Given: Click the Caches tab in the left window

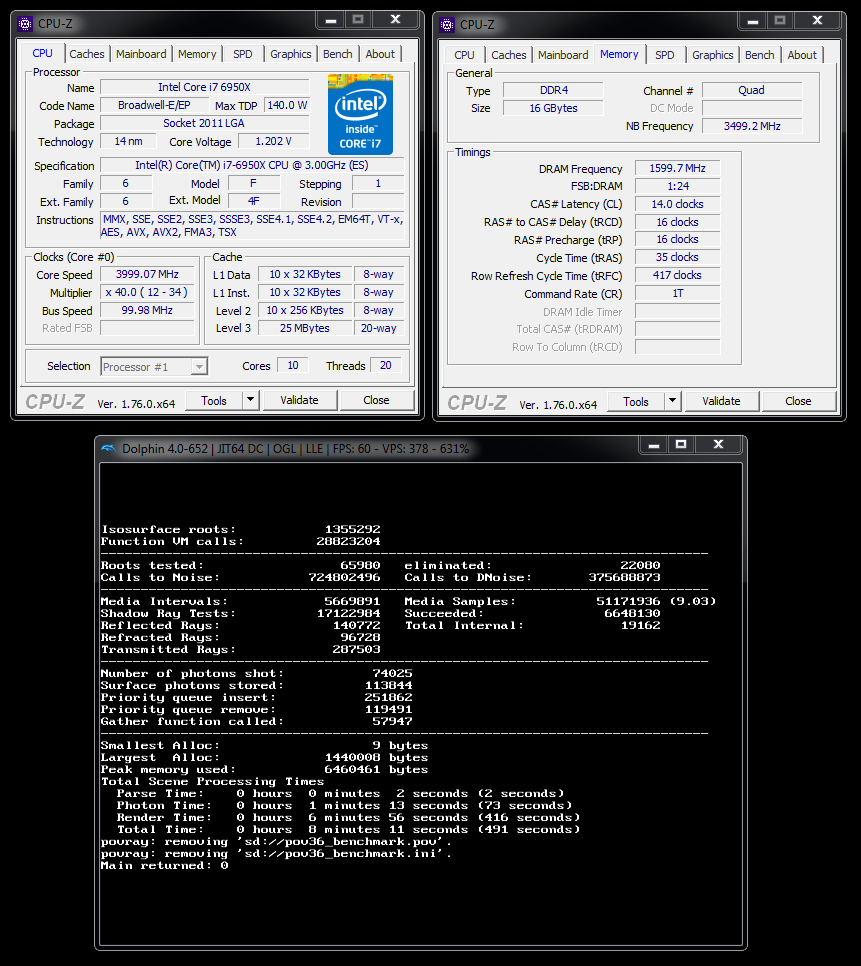Looking at the screenshot, I should [x=87, y=54].
